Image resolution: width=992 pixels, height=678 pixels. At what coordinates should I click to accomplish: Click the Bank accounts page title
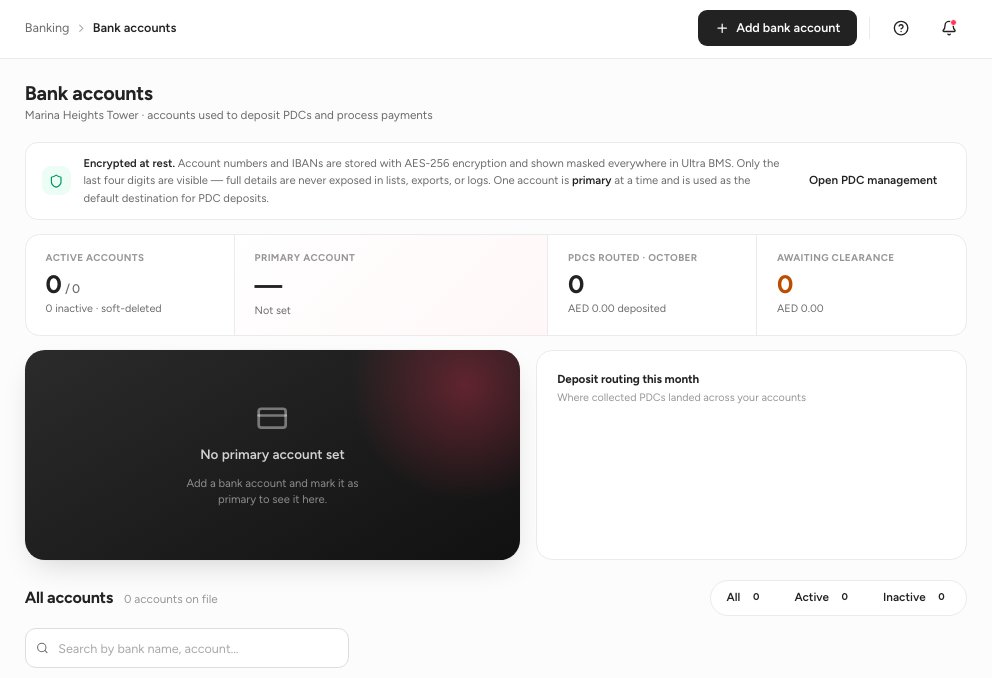tap(89, 94)
